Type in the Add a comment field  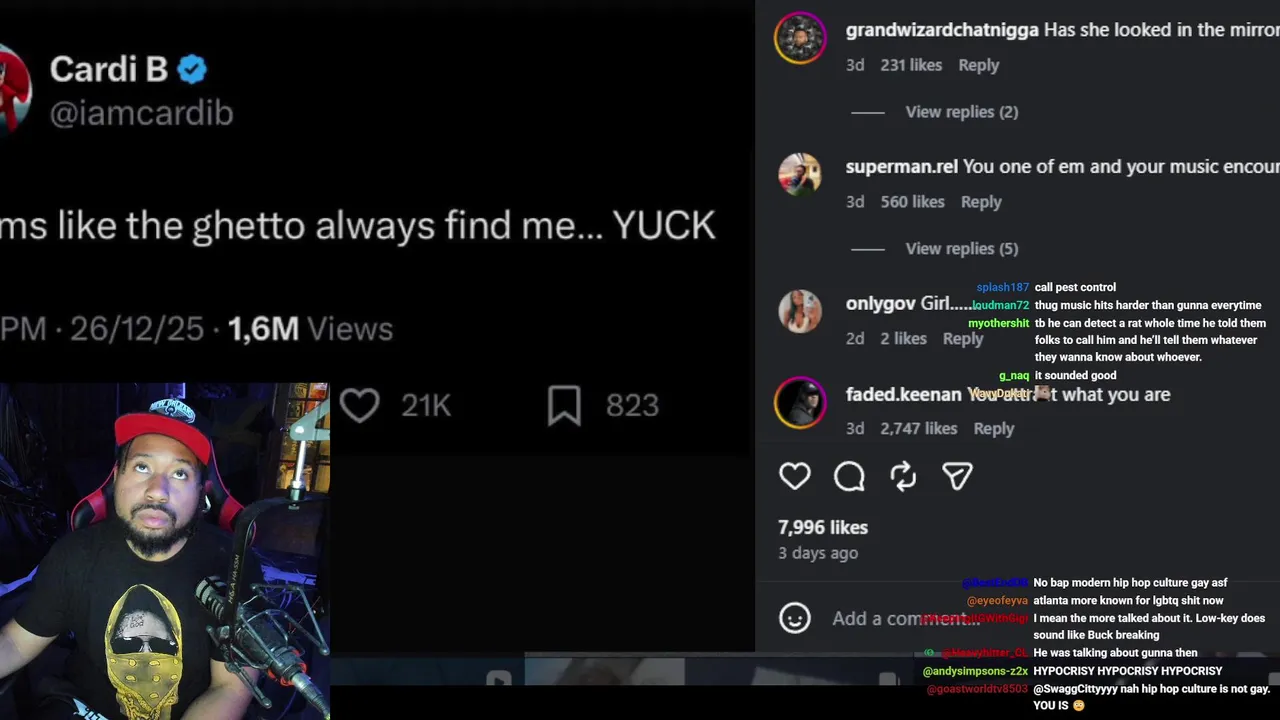coord(900,619)
